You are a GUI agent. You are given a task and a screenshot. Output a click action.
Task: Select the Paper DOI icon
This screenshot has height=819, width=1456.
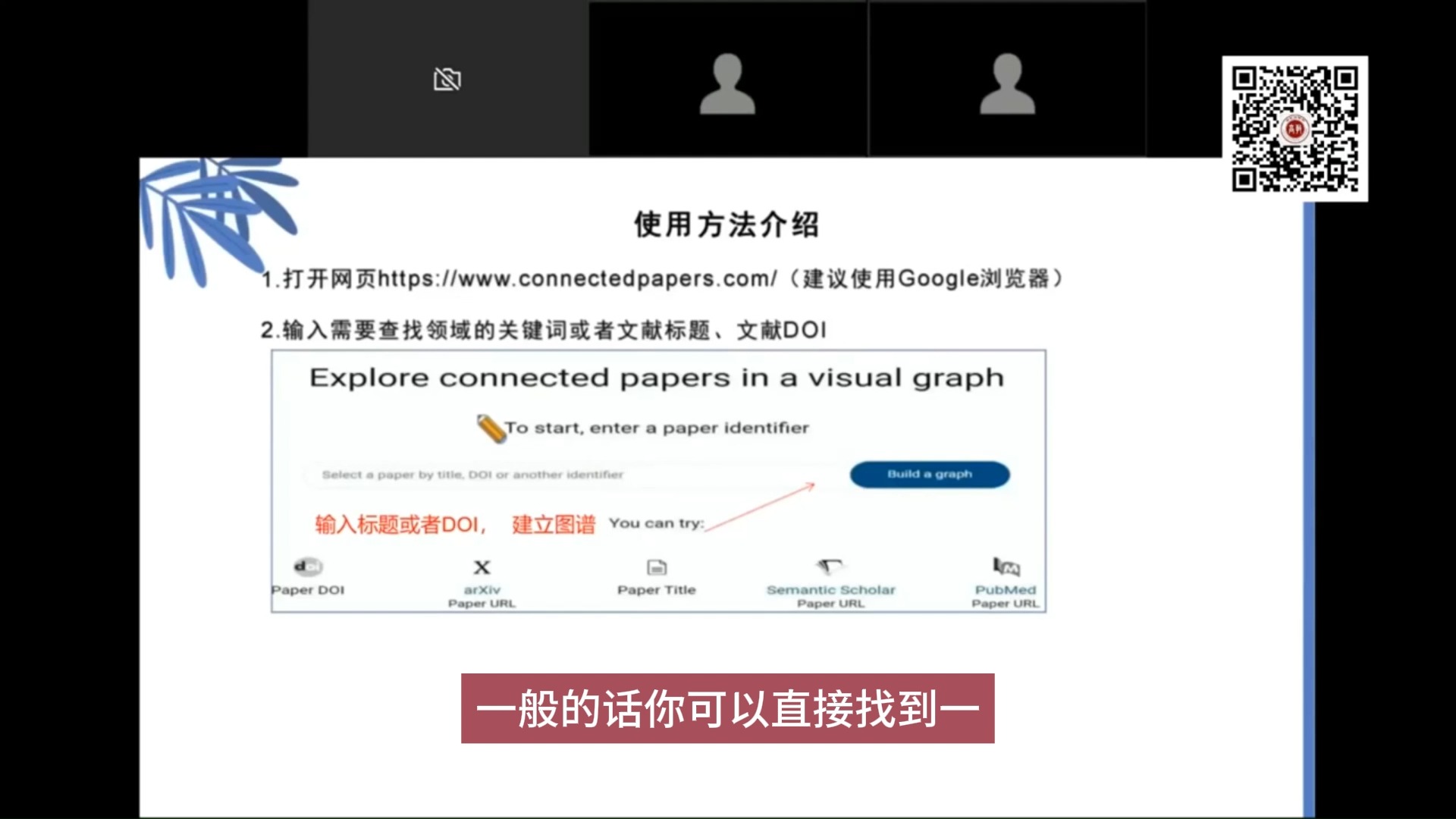click(308, 566)
